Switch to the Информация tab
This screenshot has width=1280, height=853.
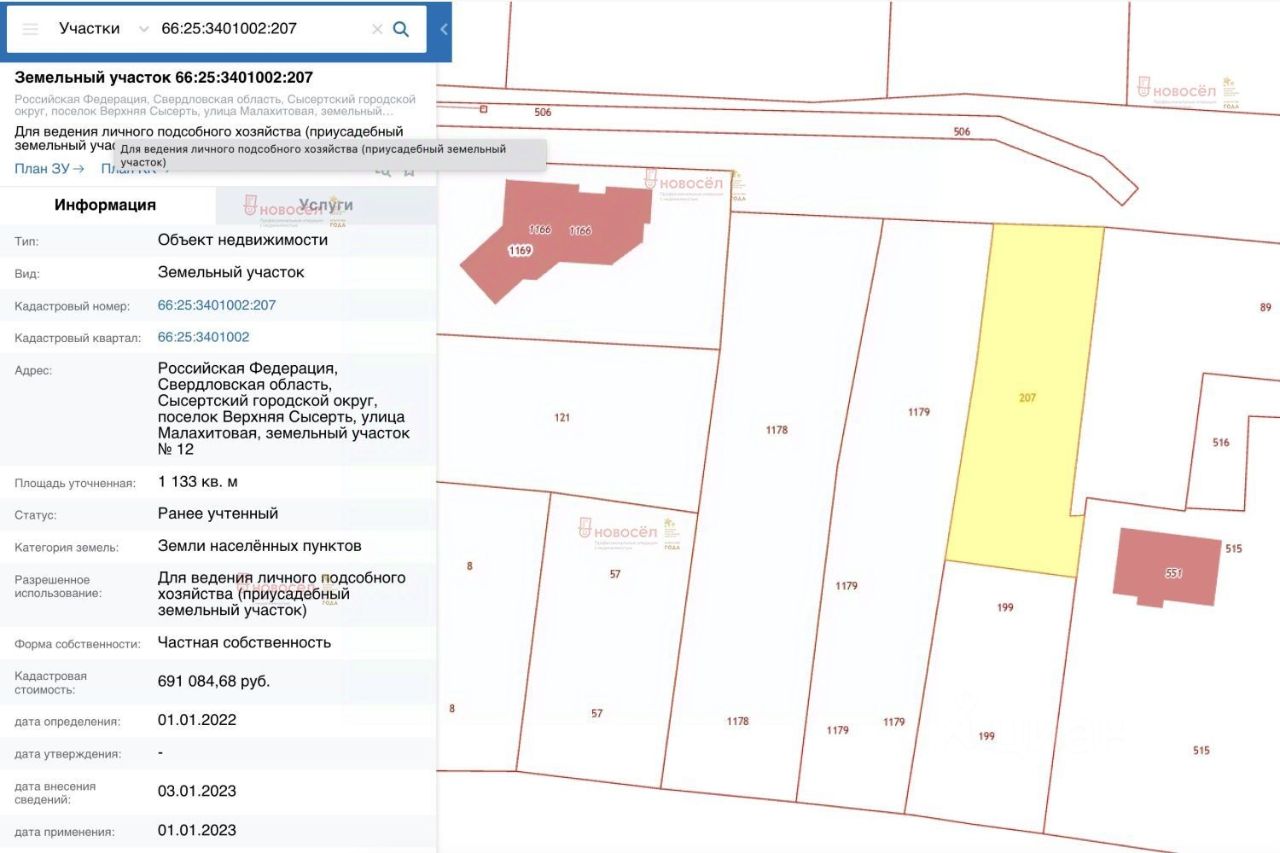tap(105, 205)
